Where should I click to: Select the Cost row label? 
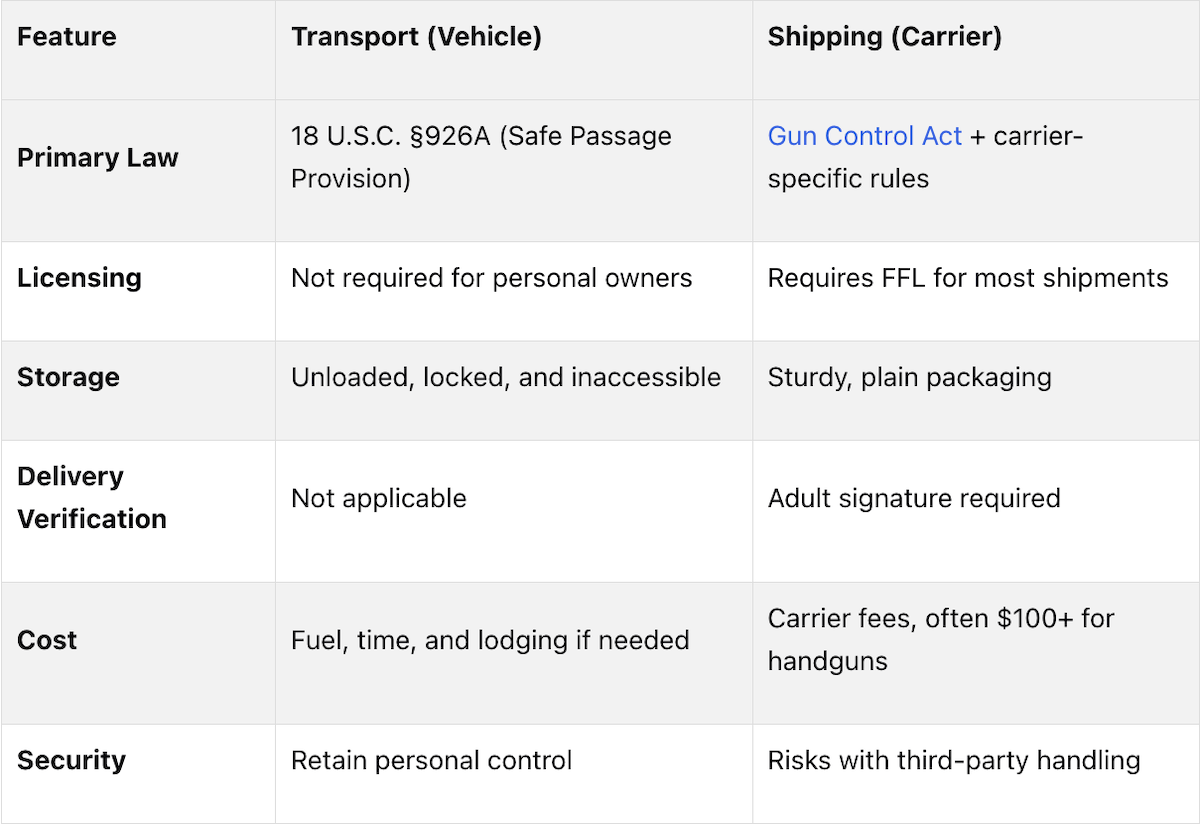pyautogui.click(x=47, y=641)
